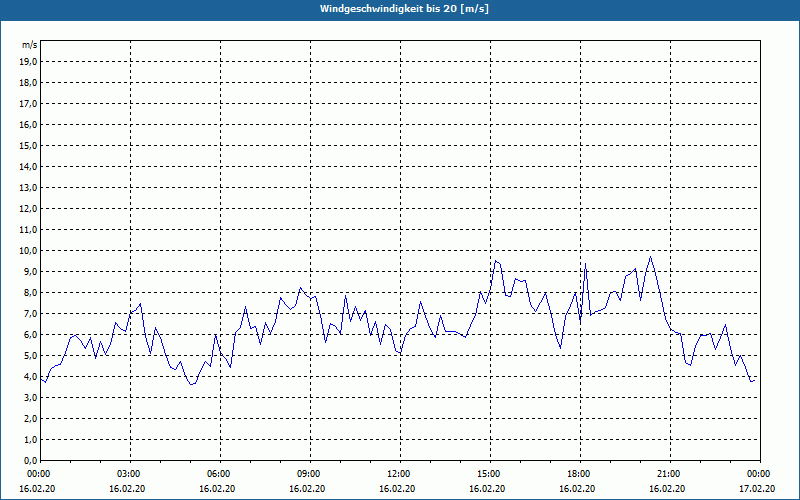Select the '19,0' y-axis label
The height and width of the screenshot is (500, 800).
click(29, 62)
